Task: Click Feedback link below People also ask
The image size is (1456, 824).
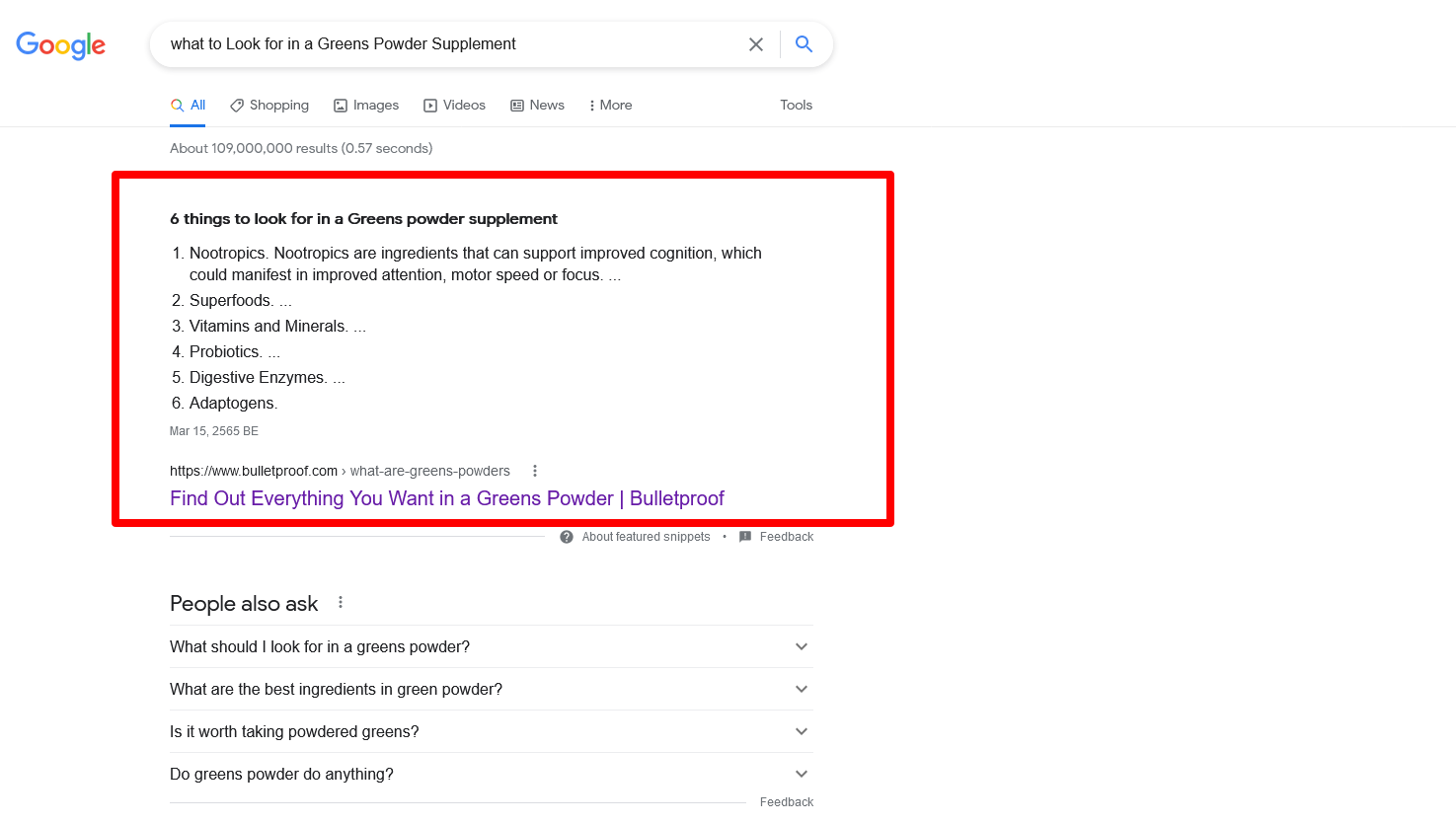Action: 786,802
